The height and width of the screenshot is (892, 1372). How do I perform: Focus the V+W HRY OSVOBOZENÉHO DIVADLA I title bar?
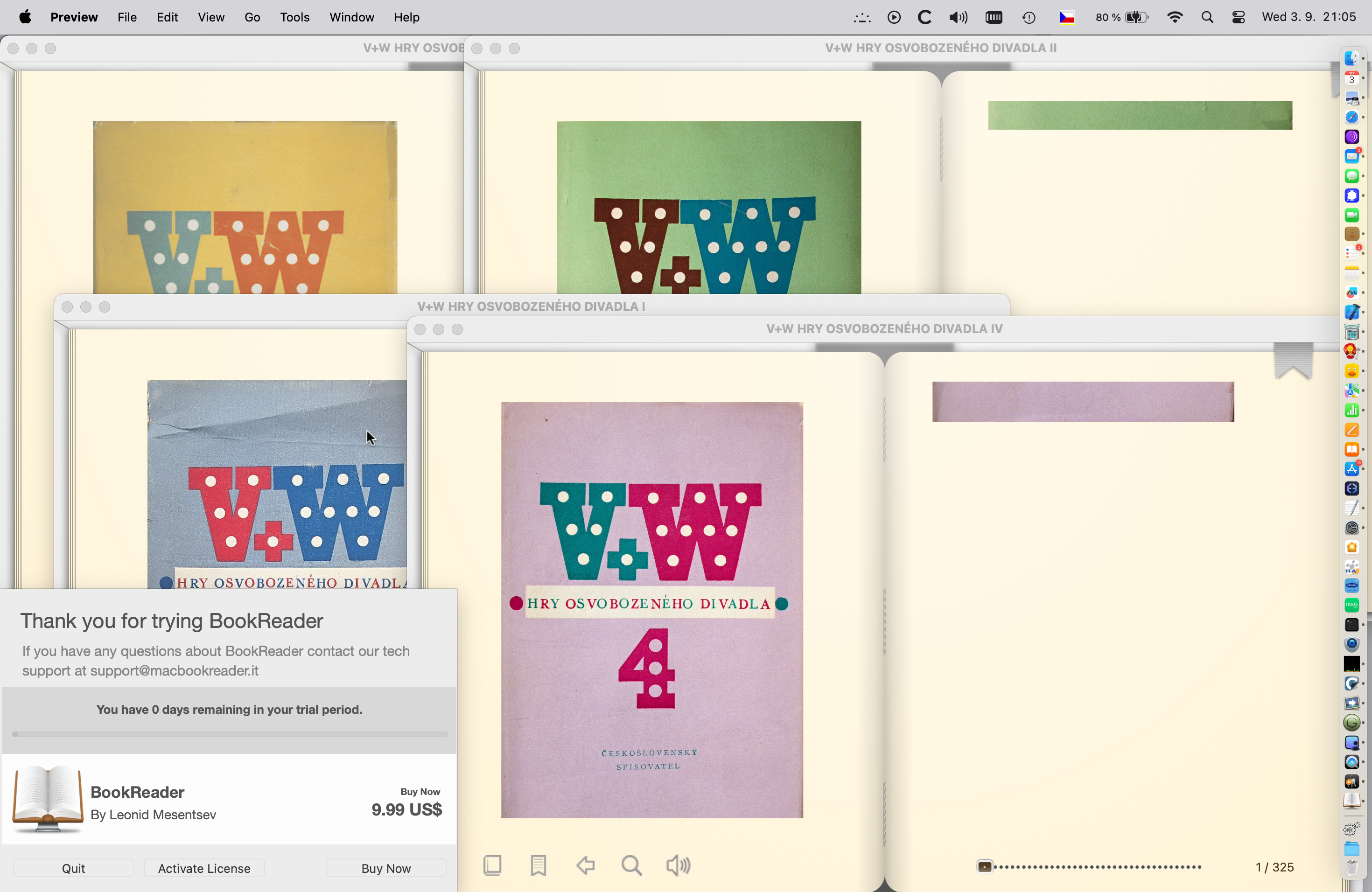[531, 307]
